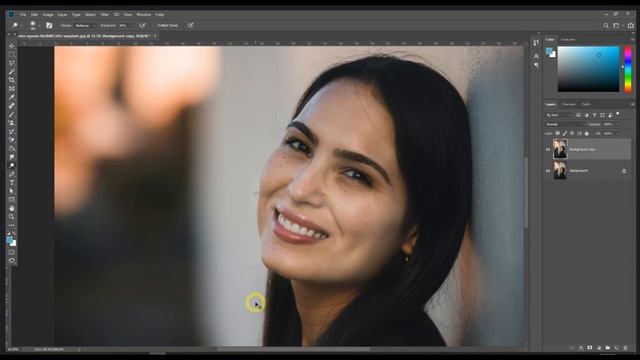
Task: Click the horizontal scrollbar below the canvas
Action: click(x=293, y=349)
